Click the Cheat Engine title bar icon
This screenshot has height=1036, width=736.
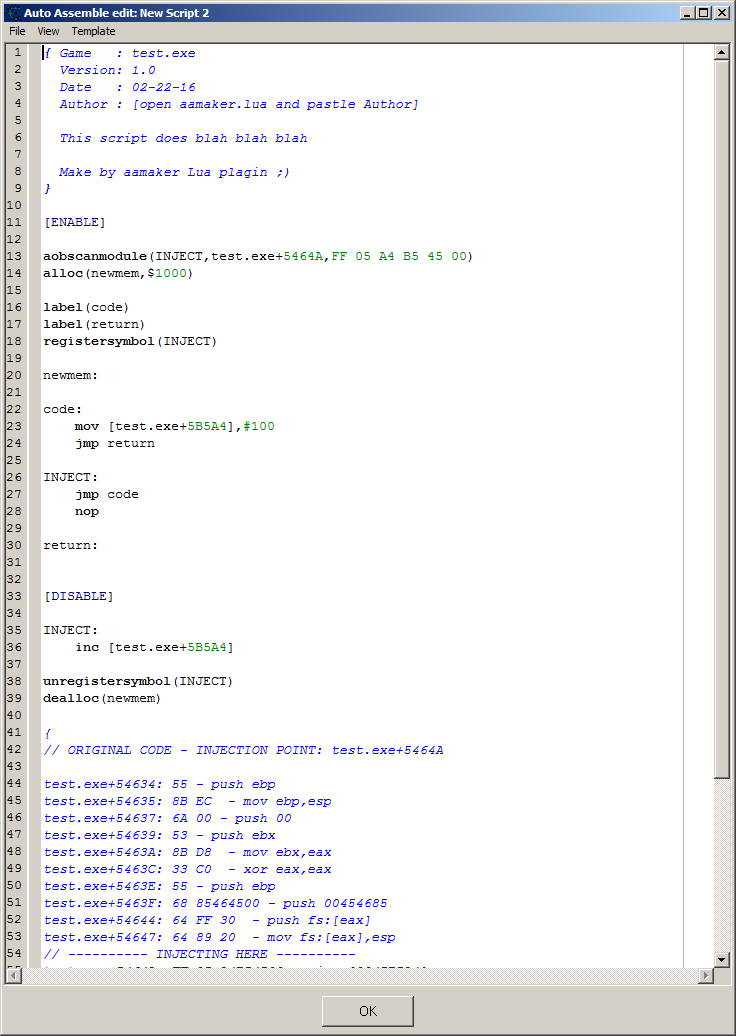(13, 13)
